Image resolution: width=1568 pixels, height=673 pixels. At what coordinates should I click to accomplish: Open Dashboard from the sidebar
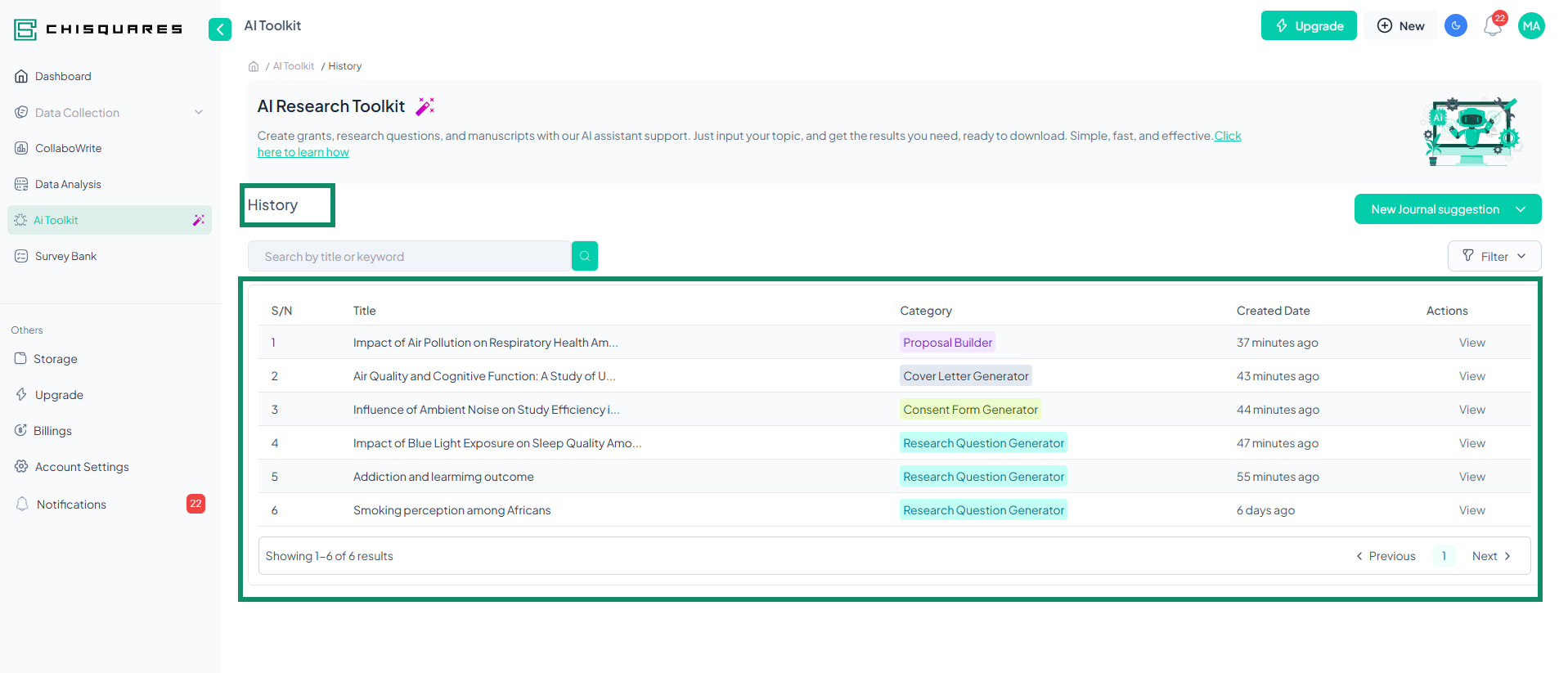click(63, 76)
